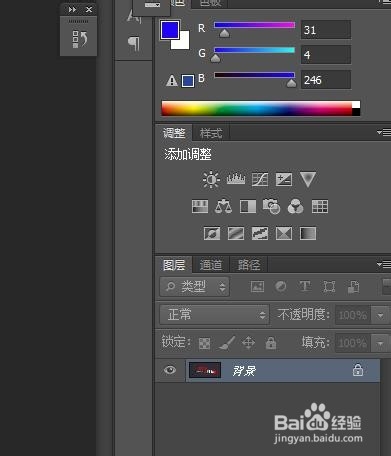Viewport: 391px width, 456px height.
Task: Add an Invert adjustment
Action: coord(212,234)
